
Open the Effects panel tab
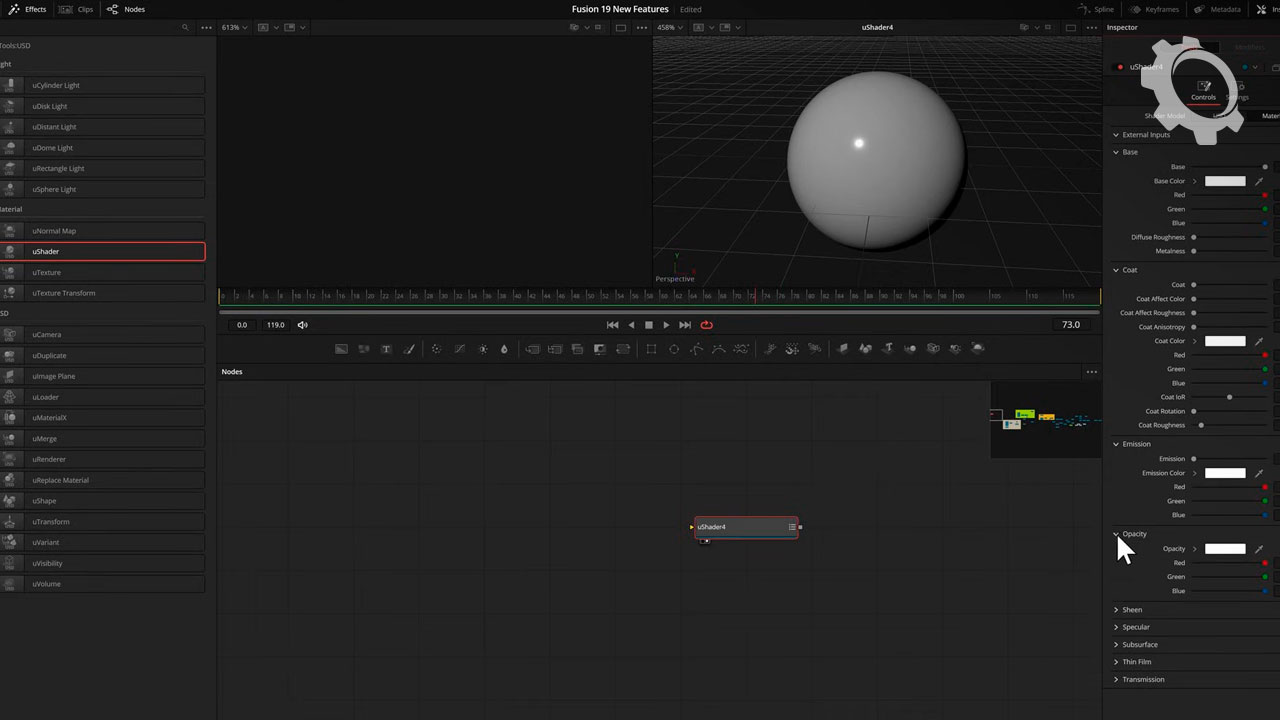click(28, 9)
